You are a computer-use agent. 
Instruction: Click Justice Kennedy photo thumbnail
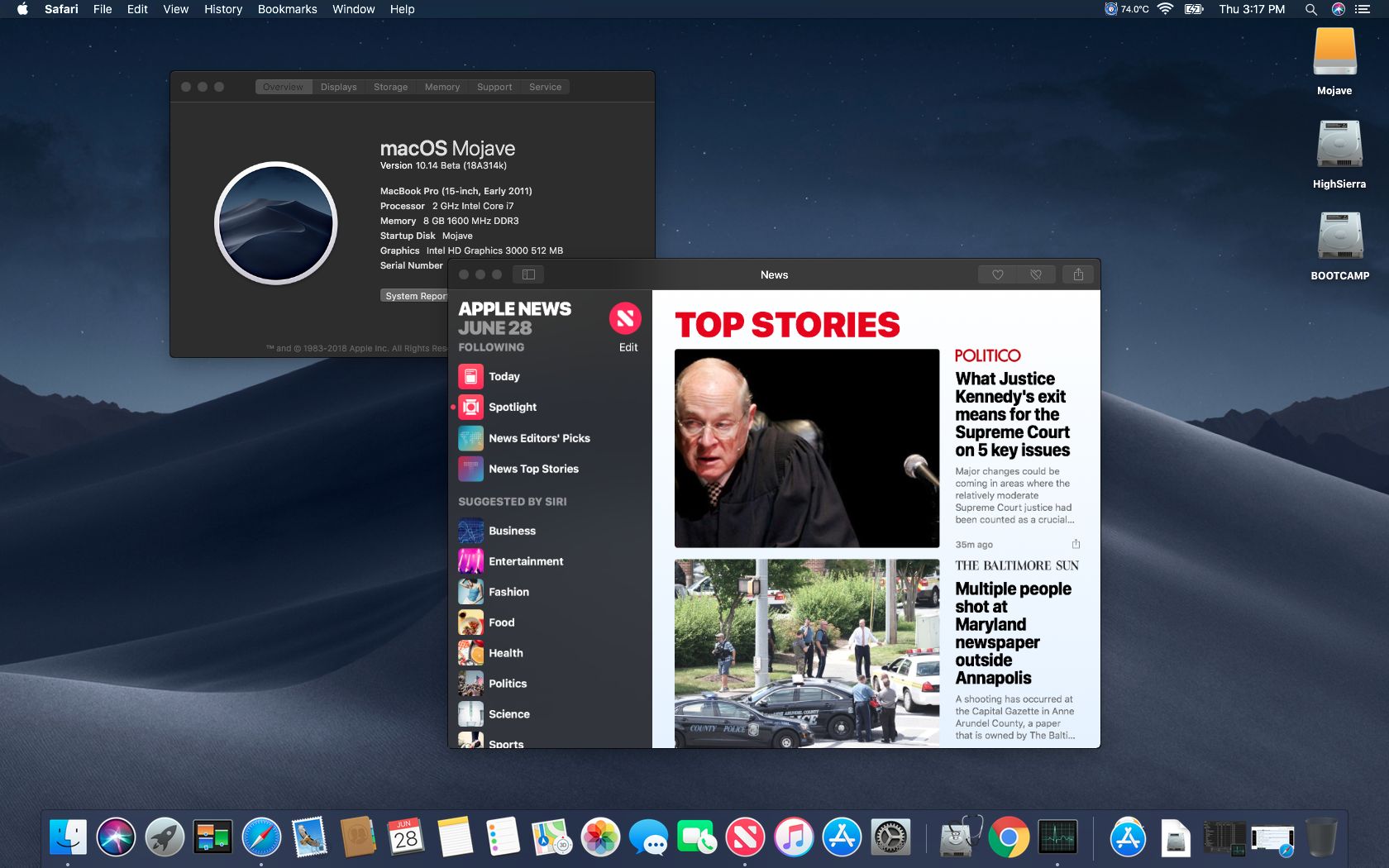(807, 448)
